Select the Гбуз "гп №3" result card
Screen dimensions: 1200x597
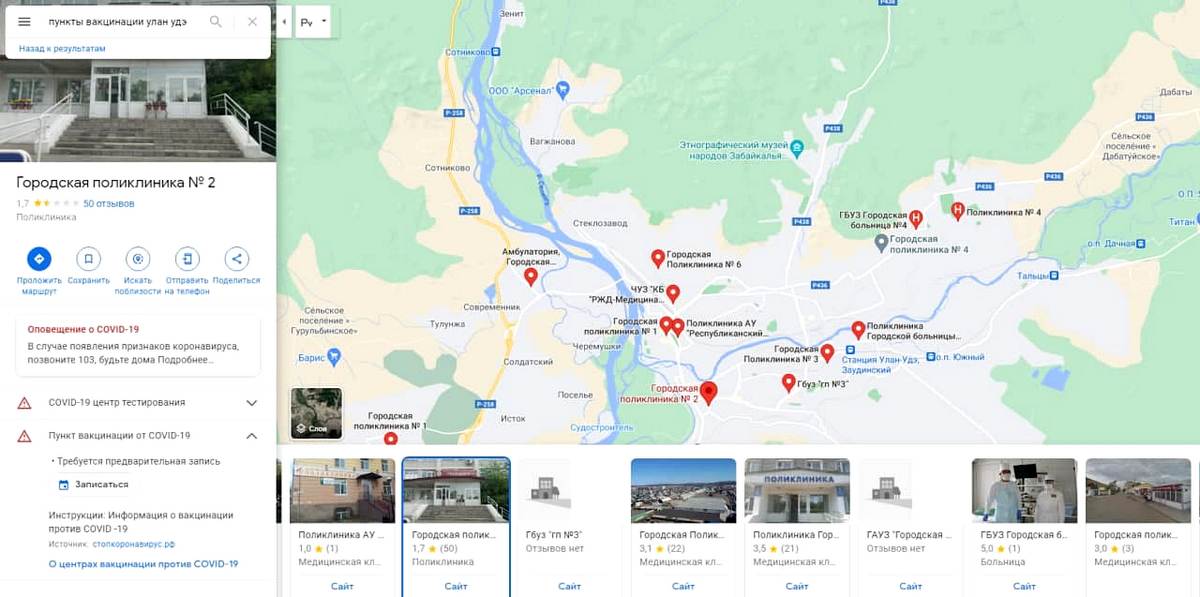[569, 527]
